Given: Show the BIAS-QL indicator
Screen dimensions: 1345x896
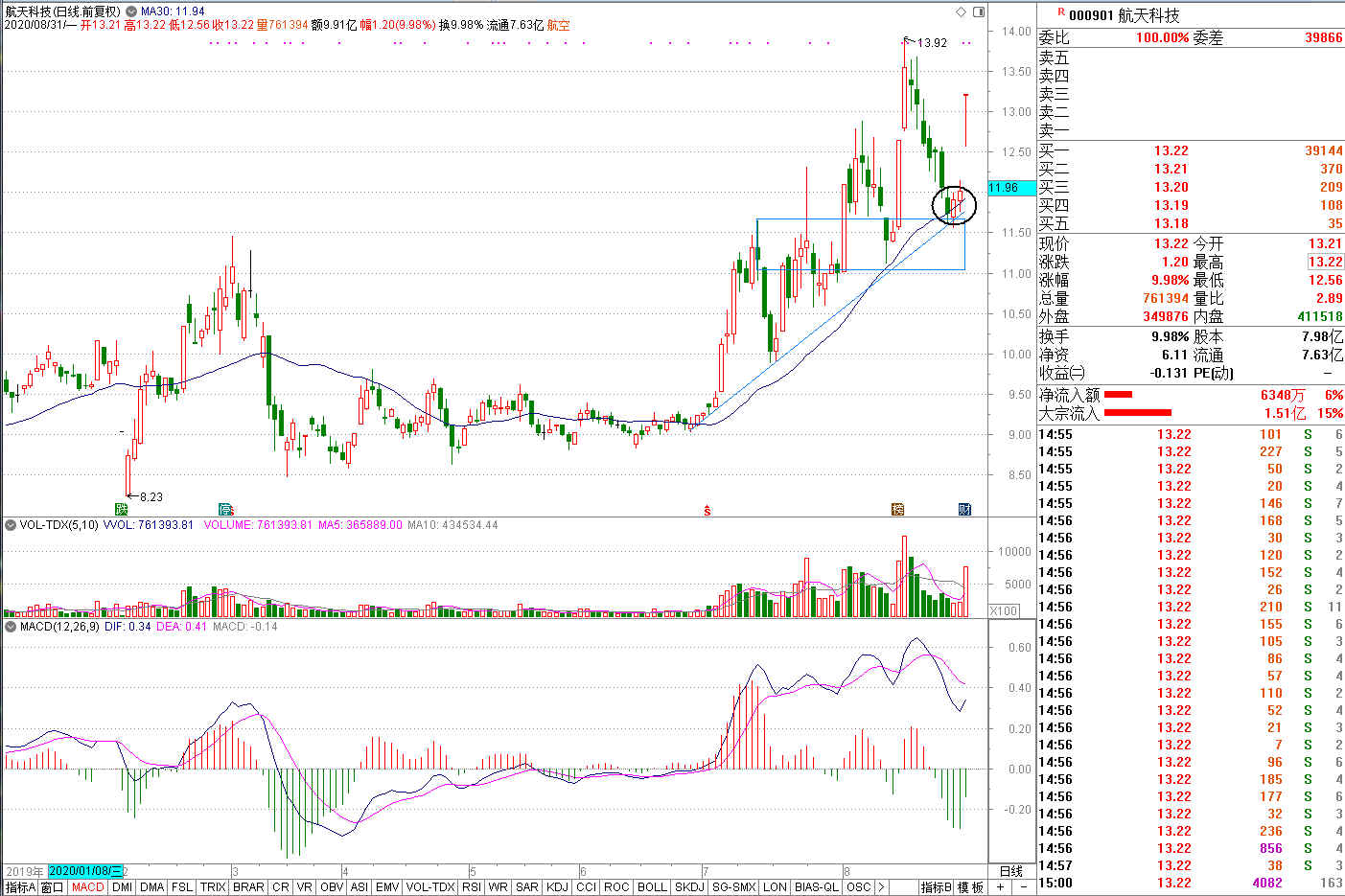Looking at the screenshot, I should [x=818, y=887].
